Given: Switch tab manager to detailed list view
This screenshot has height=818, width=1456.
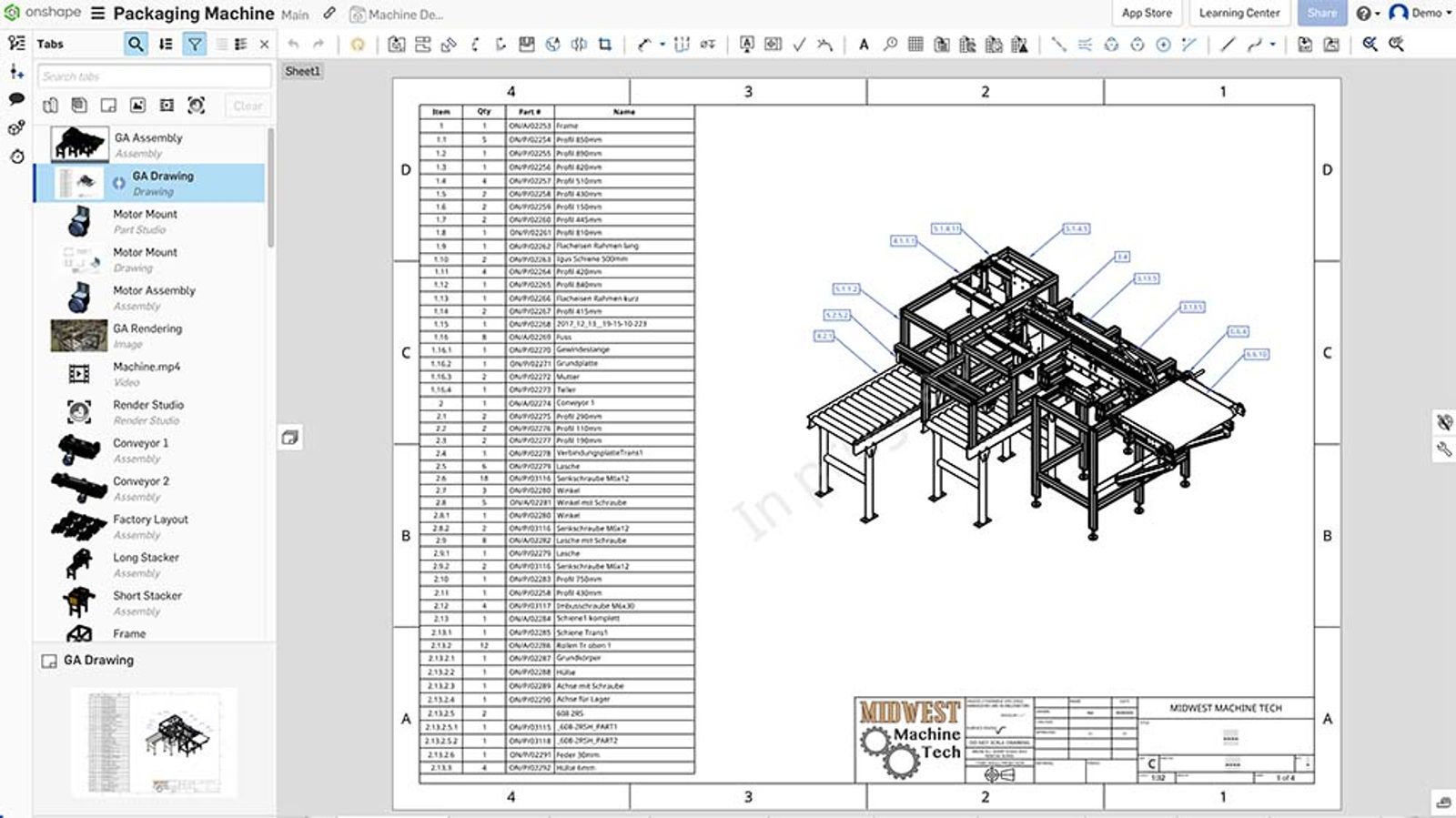Looking at the screenshot, I should click(x=241, y=44).
